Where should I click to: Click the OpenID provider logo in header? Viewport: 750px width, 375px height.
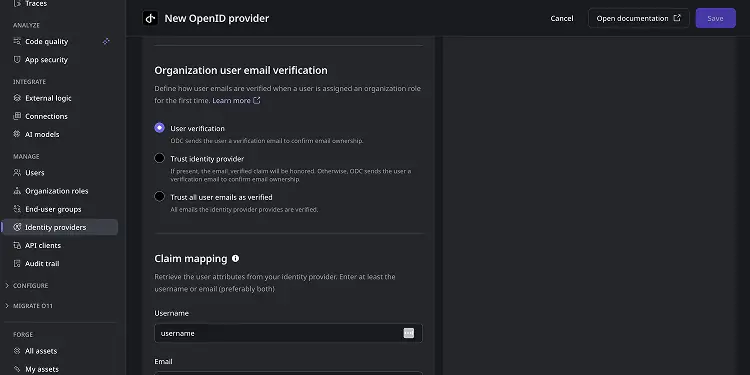tap(150, 18)
